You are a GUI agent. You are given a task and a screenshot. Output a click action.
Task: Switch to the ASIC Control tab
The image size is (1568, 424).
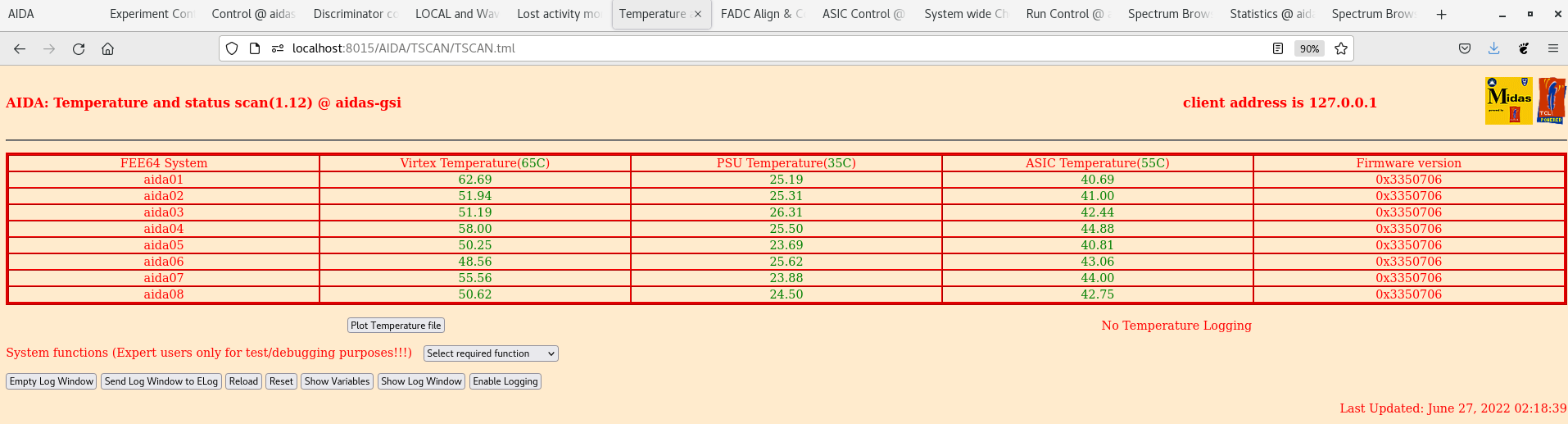tap(864, 14)
